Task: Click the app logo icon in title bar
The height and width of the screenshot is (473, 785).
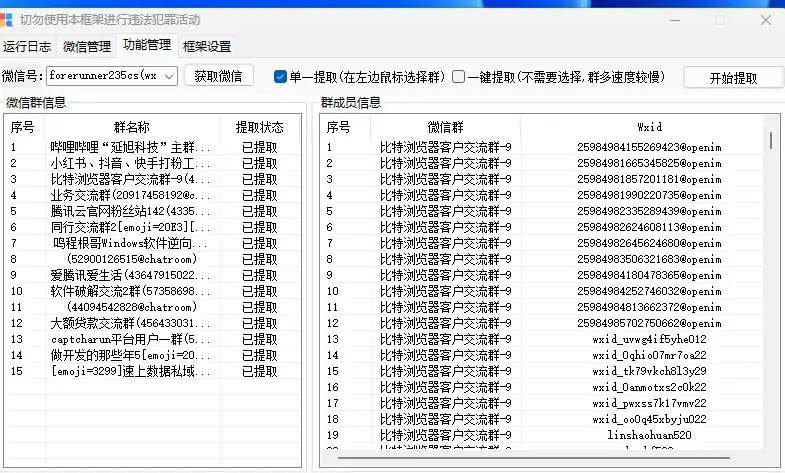Action: (6, 20)
